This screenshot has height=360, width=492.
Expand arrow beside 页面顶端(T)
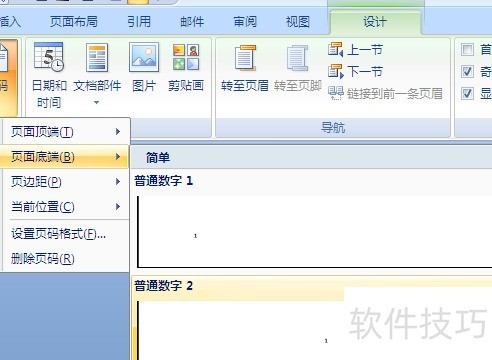coord(118,132)
